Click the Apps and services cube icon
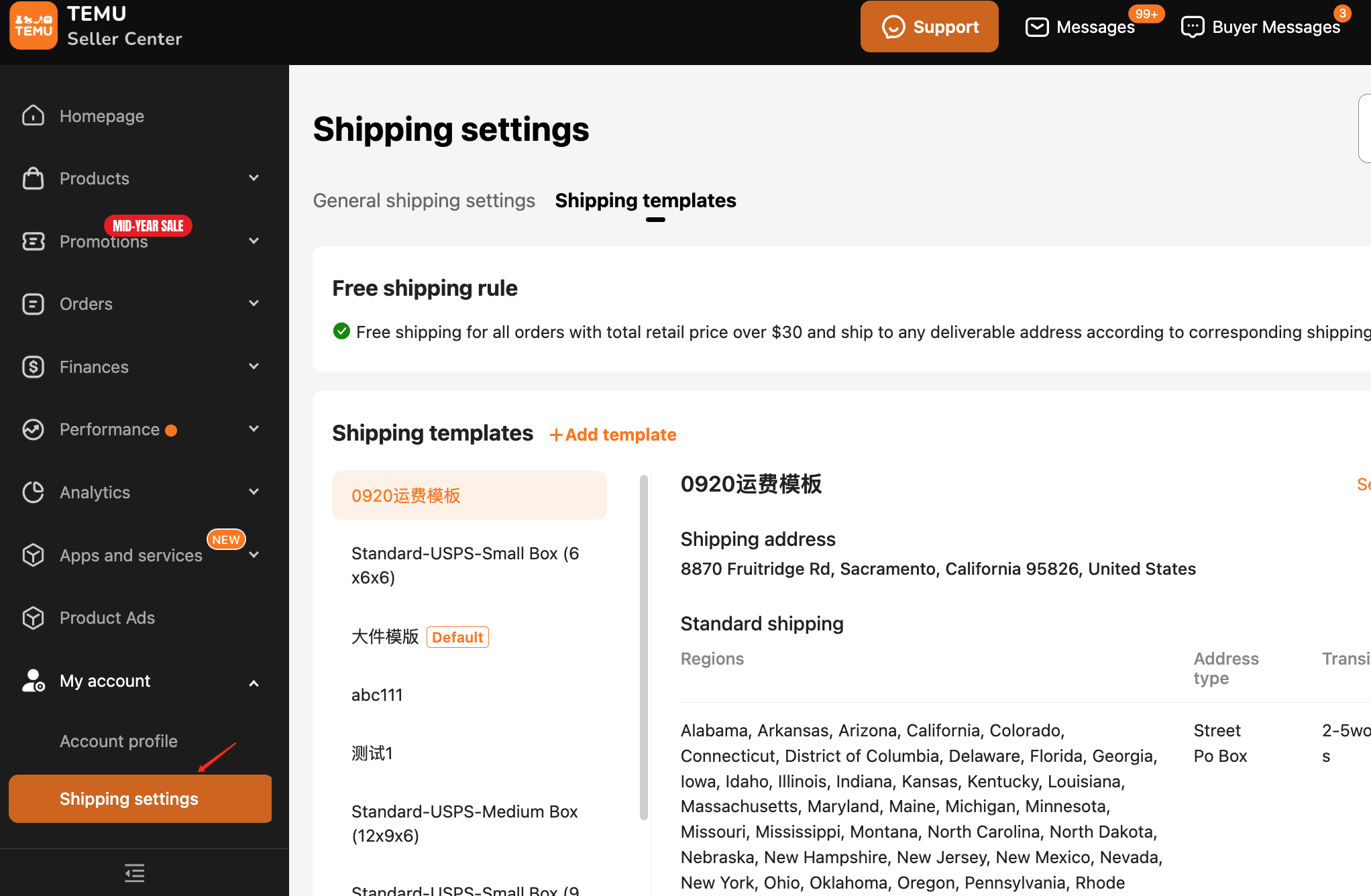The width and height of the screenshot is (1371, 896). coord(33,555)
